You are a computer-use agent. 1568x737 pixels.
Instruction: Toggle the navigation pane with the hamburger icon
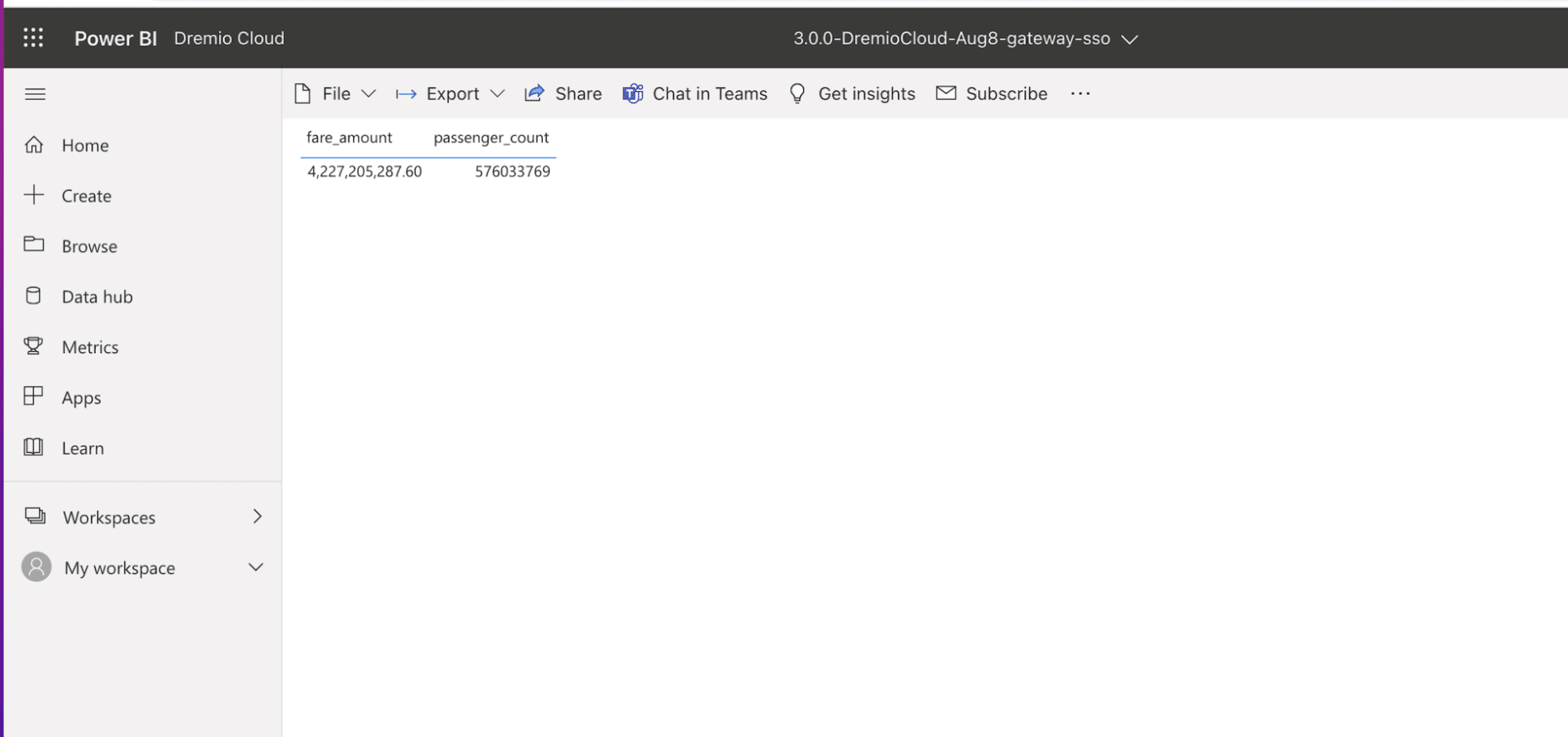35,93
